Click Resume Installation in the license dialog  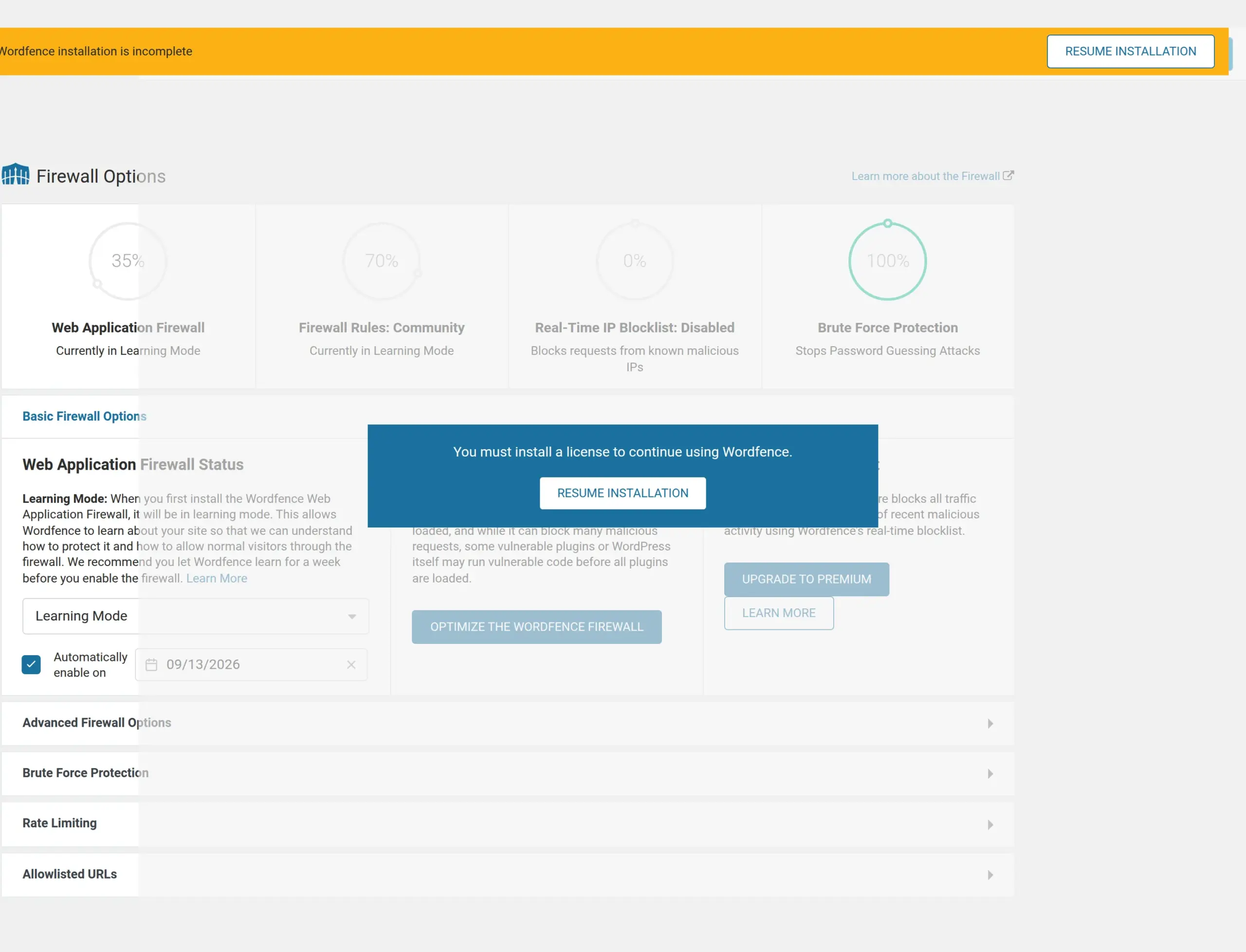coord(623,493)
